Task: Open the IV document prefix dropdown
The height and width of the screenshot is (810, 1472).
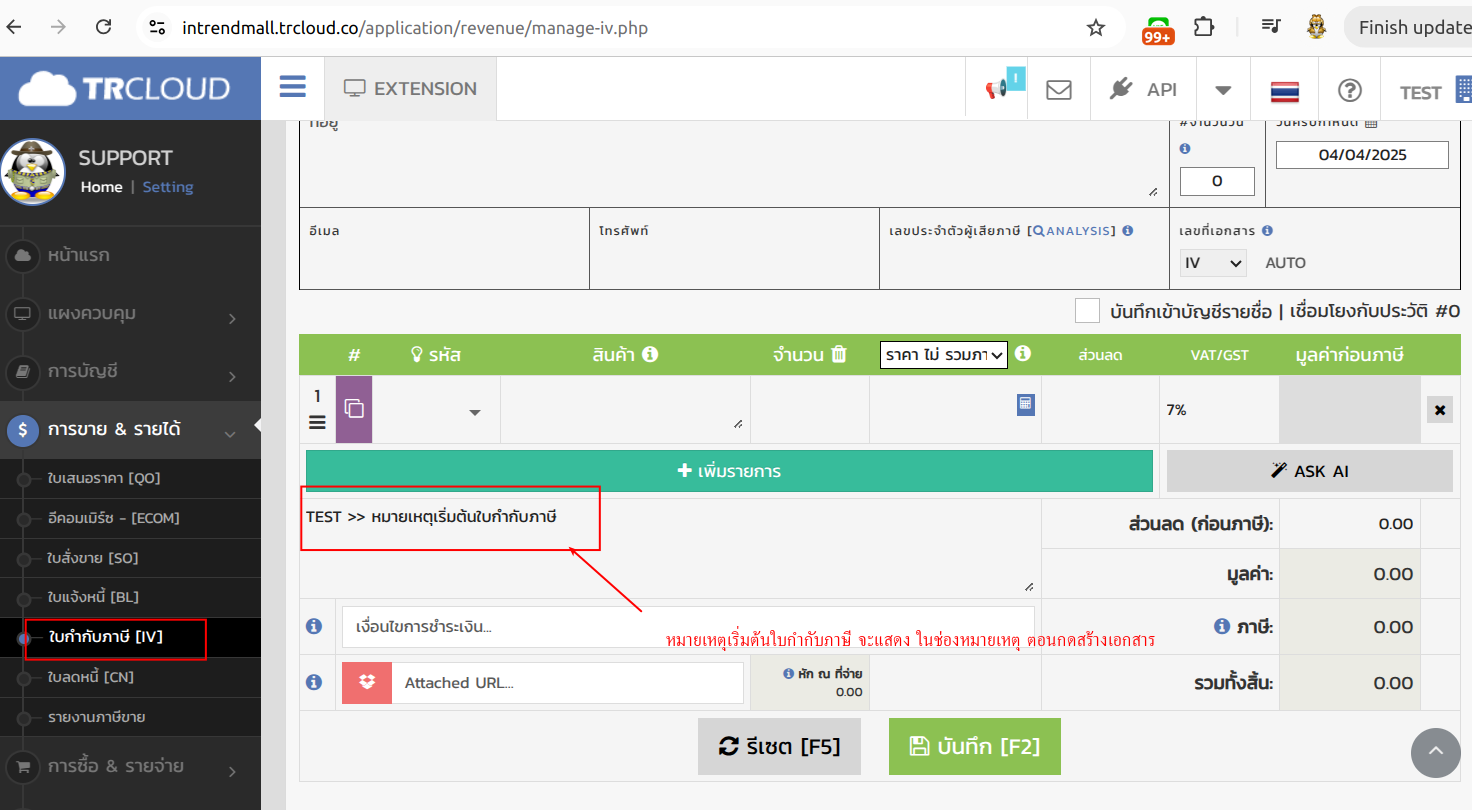Action: (1213, 263)
